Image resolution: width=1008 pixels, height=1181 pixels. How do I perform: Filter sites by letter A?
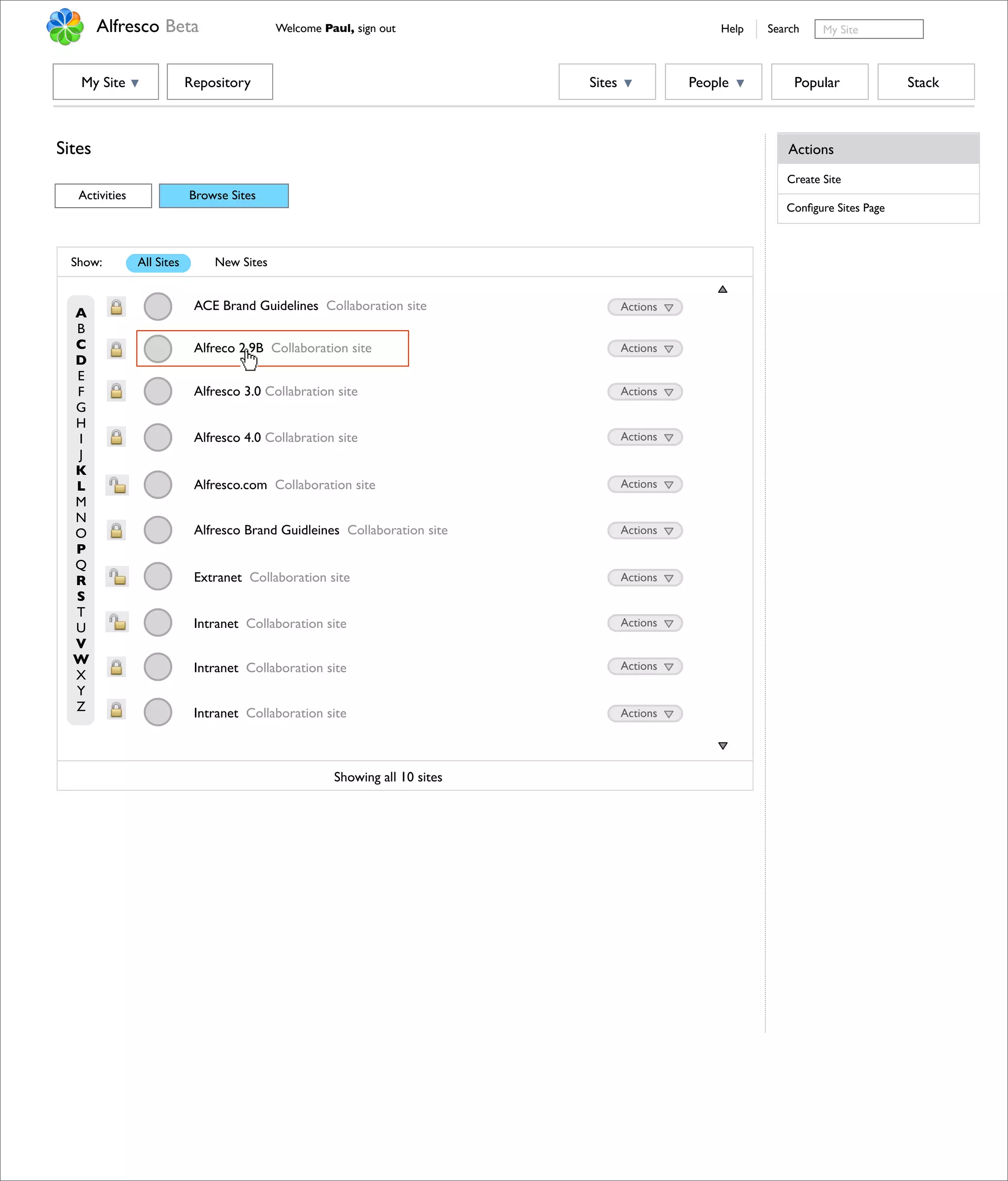pyautogui.click(x=81, y=313)
